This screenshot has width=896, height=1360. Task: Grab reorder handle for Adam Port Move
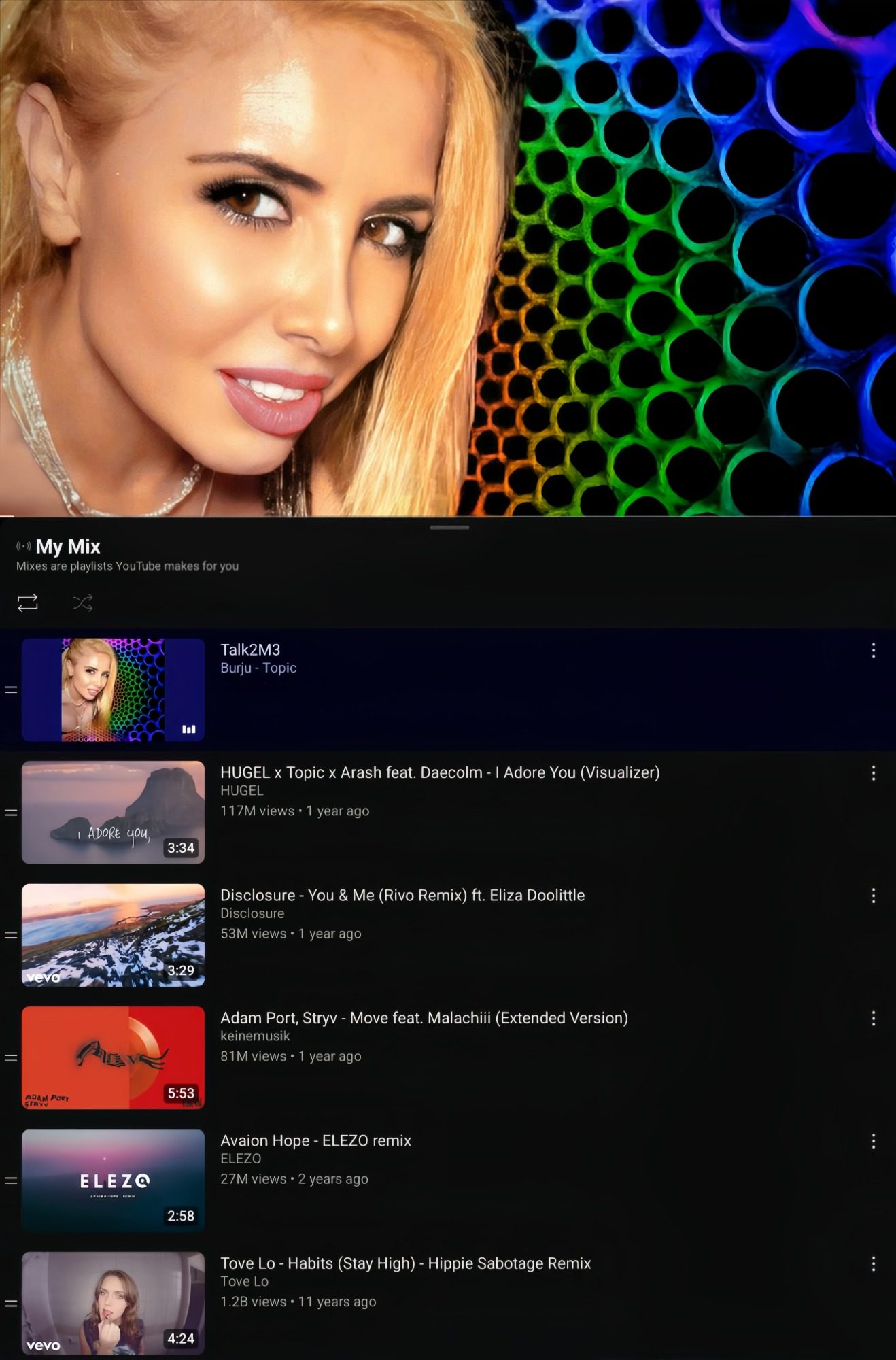point(11,1058)
